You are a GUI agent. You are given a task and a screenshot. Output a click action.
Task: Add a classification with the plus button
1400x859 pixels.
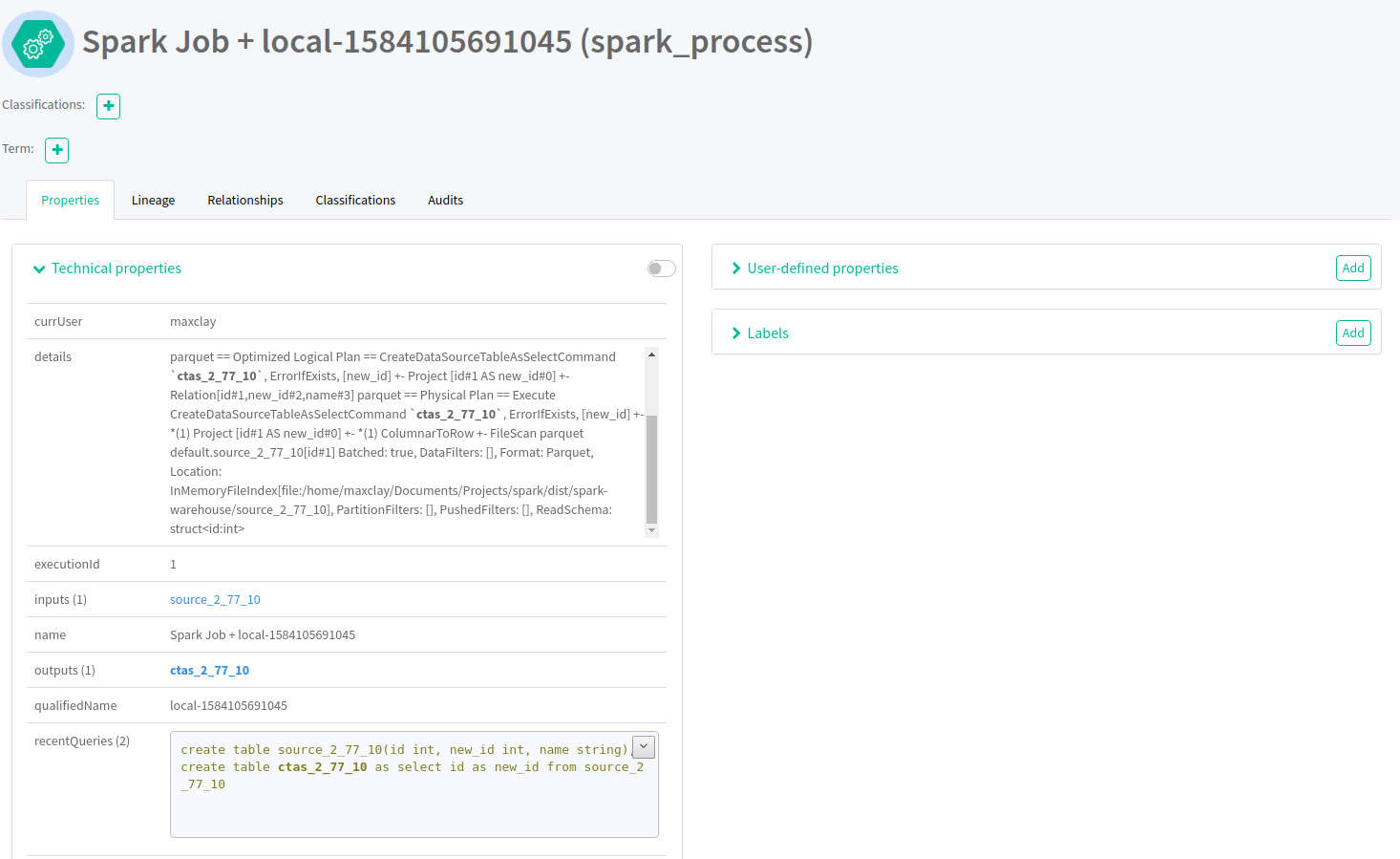pos(109,106)
